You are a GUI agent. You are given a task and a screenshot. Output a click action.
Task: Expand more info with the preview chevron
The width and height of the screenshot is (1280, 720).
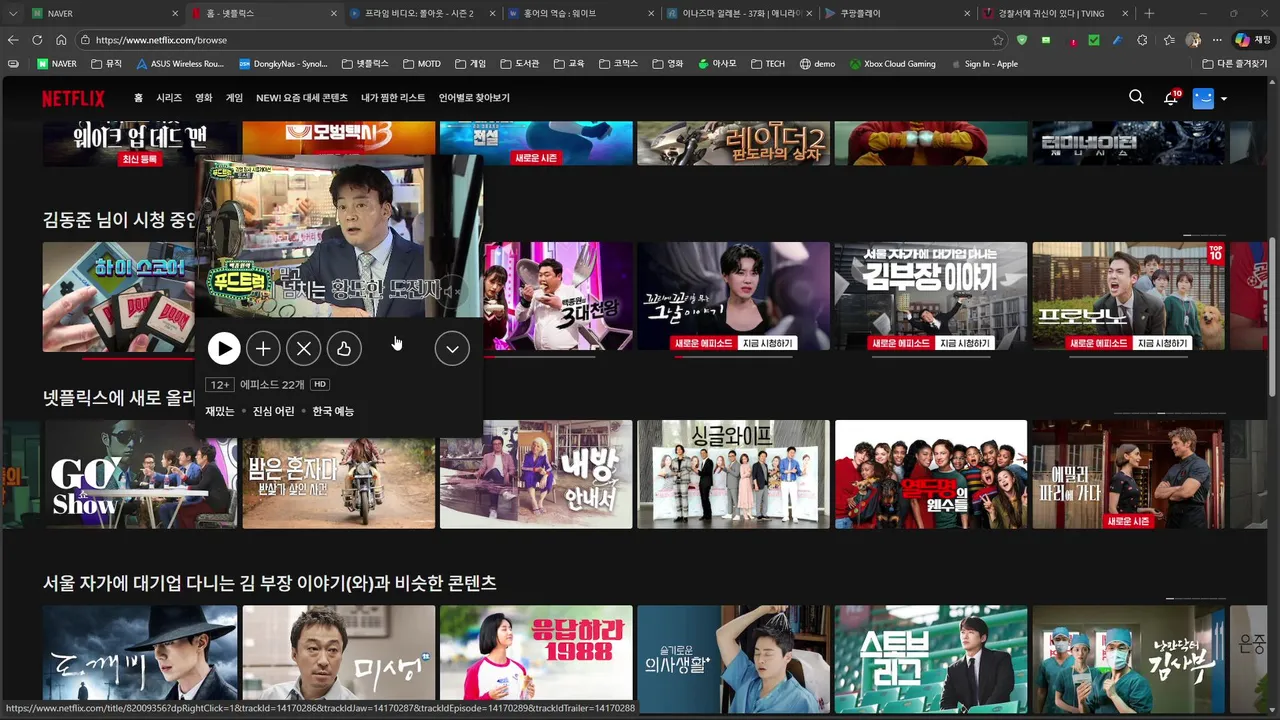pos(452,348)
